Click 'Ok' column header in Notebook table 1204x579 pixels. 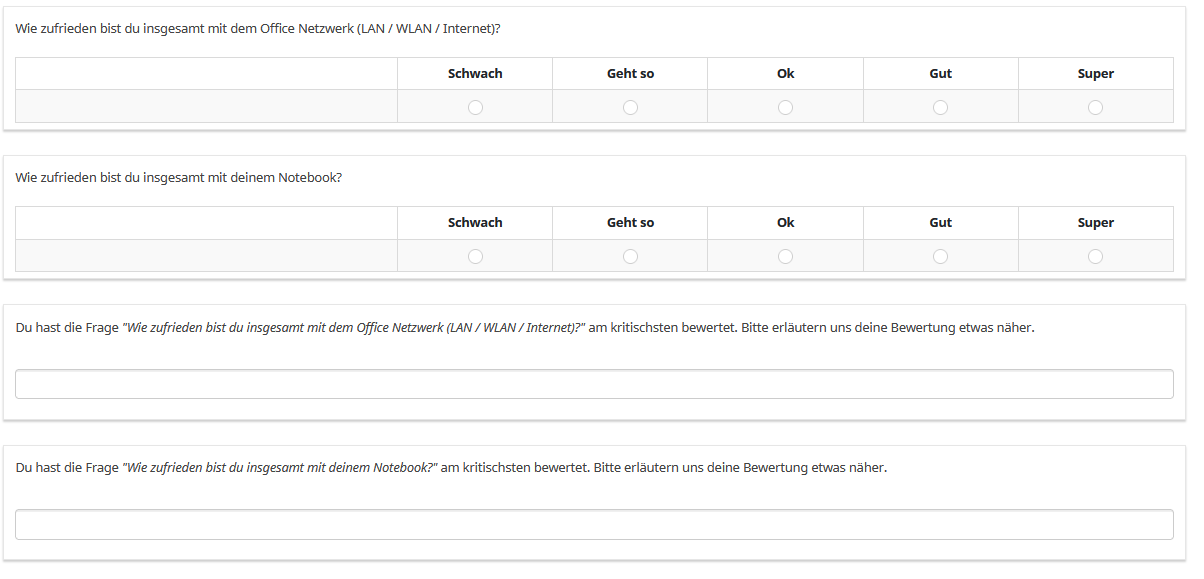[785, 223]
